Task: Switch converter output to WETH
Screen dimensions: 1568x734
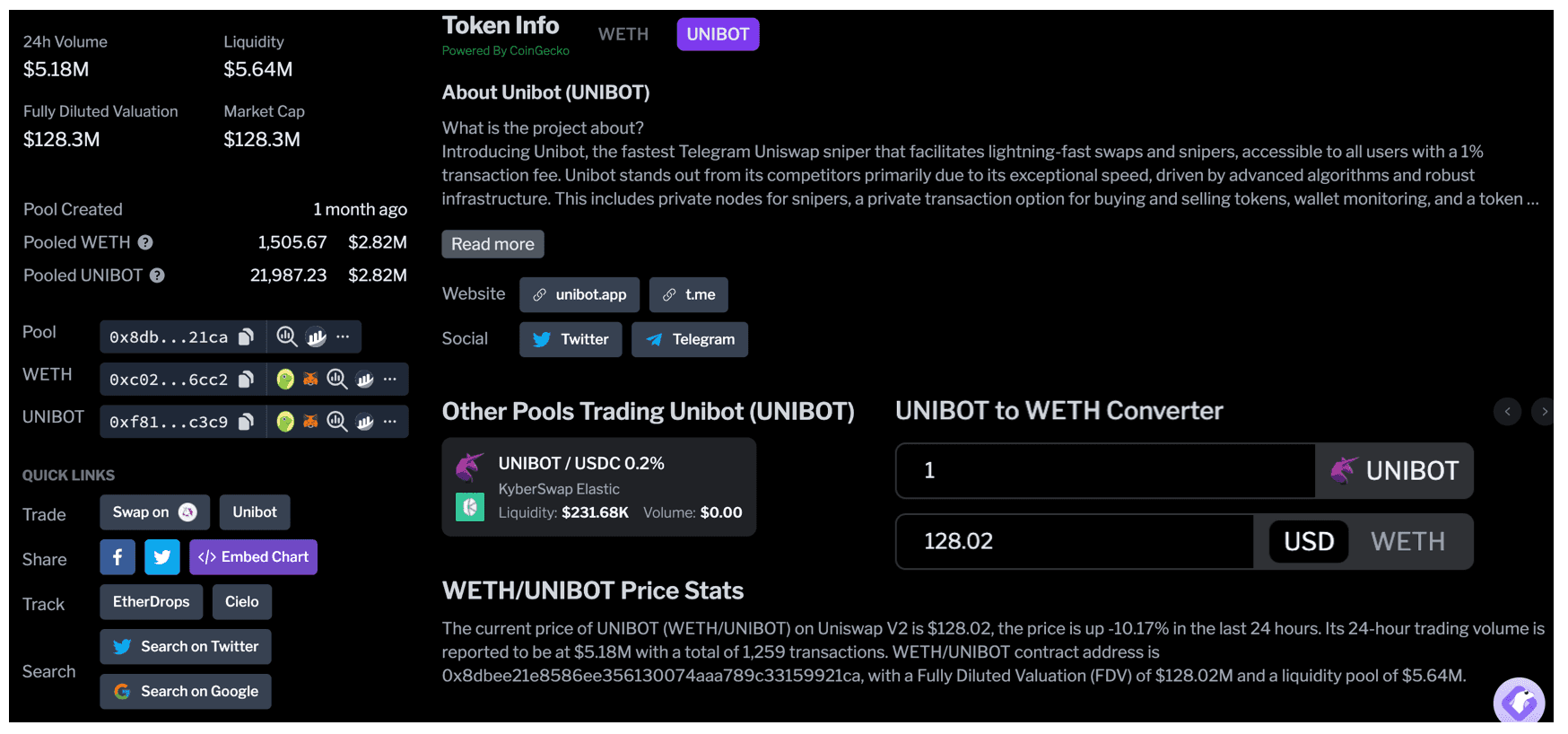Action: tap(1407, 542)
